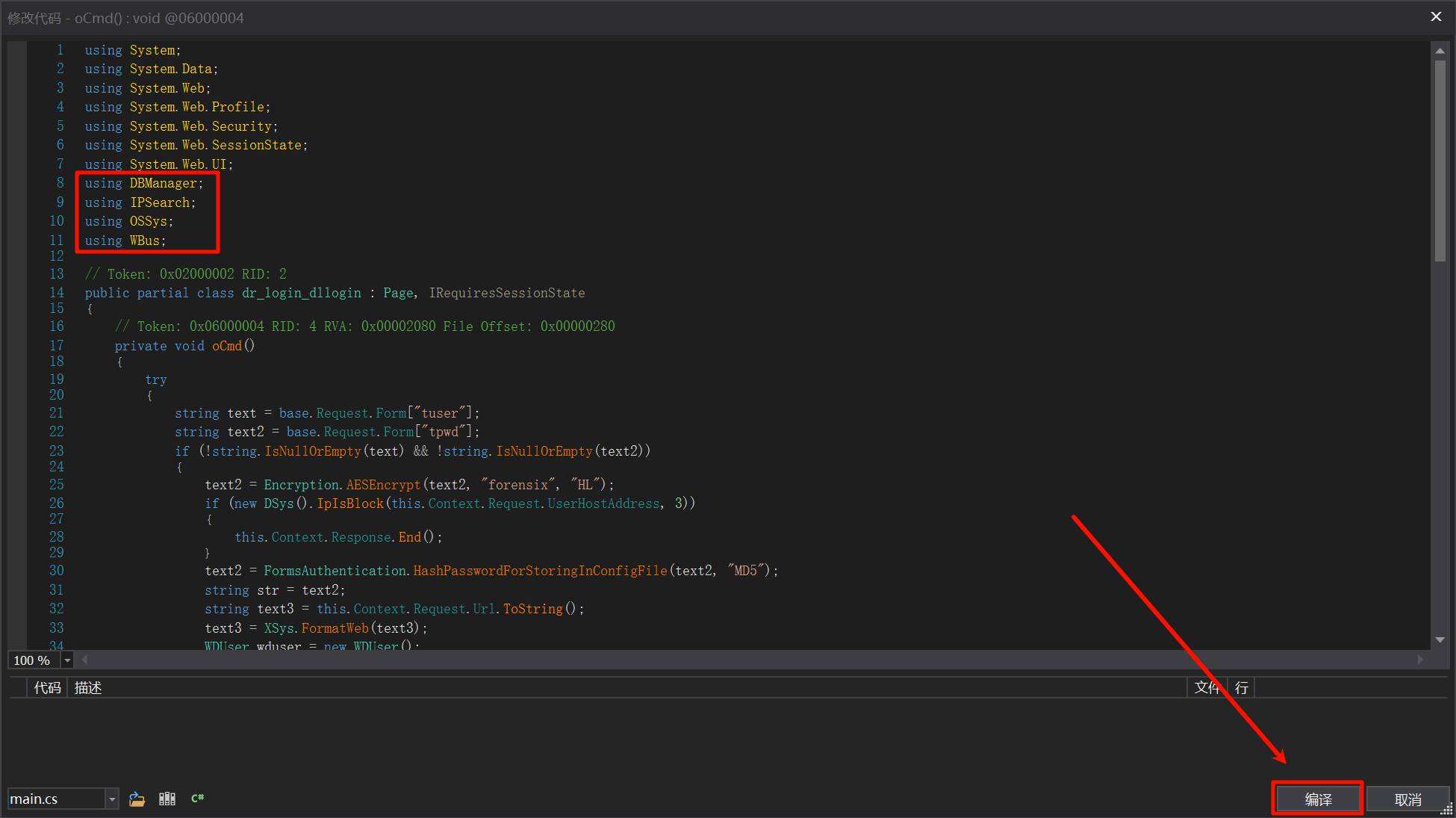Click the green C# source file icon

[x=198, y=799]
